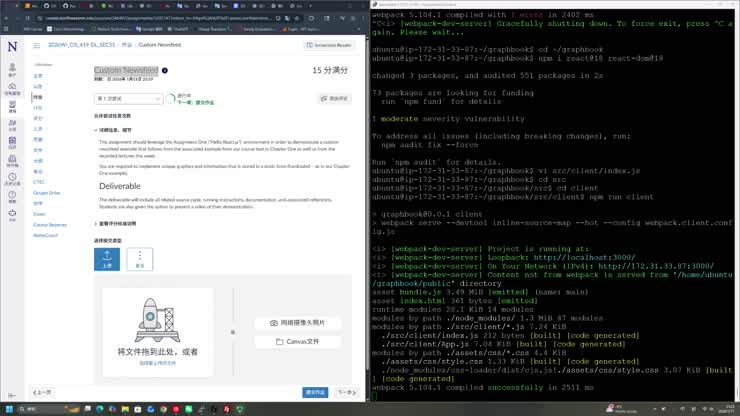Screen dimensions: 740x416
Task: Click the info badge beside Custom Newsfeed title
Action: 165,70
